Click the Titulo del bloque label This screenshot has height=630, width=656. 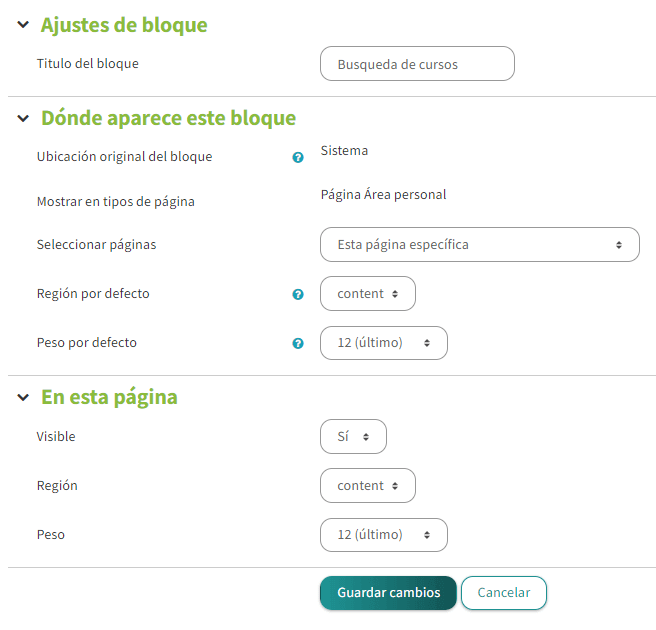(x=87, y=64)
